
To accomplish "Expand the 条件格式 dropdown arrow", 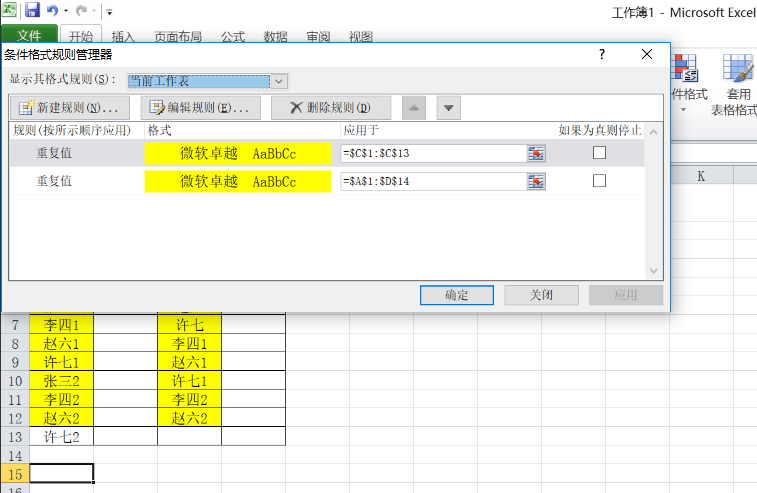I will (683, 110).
